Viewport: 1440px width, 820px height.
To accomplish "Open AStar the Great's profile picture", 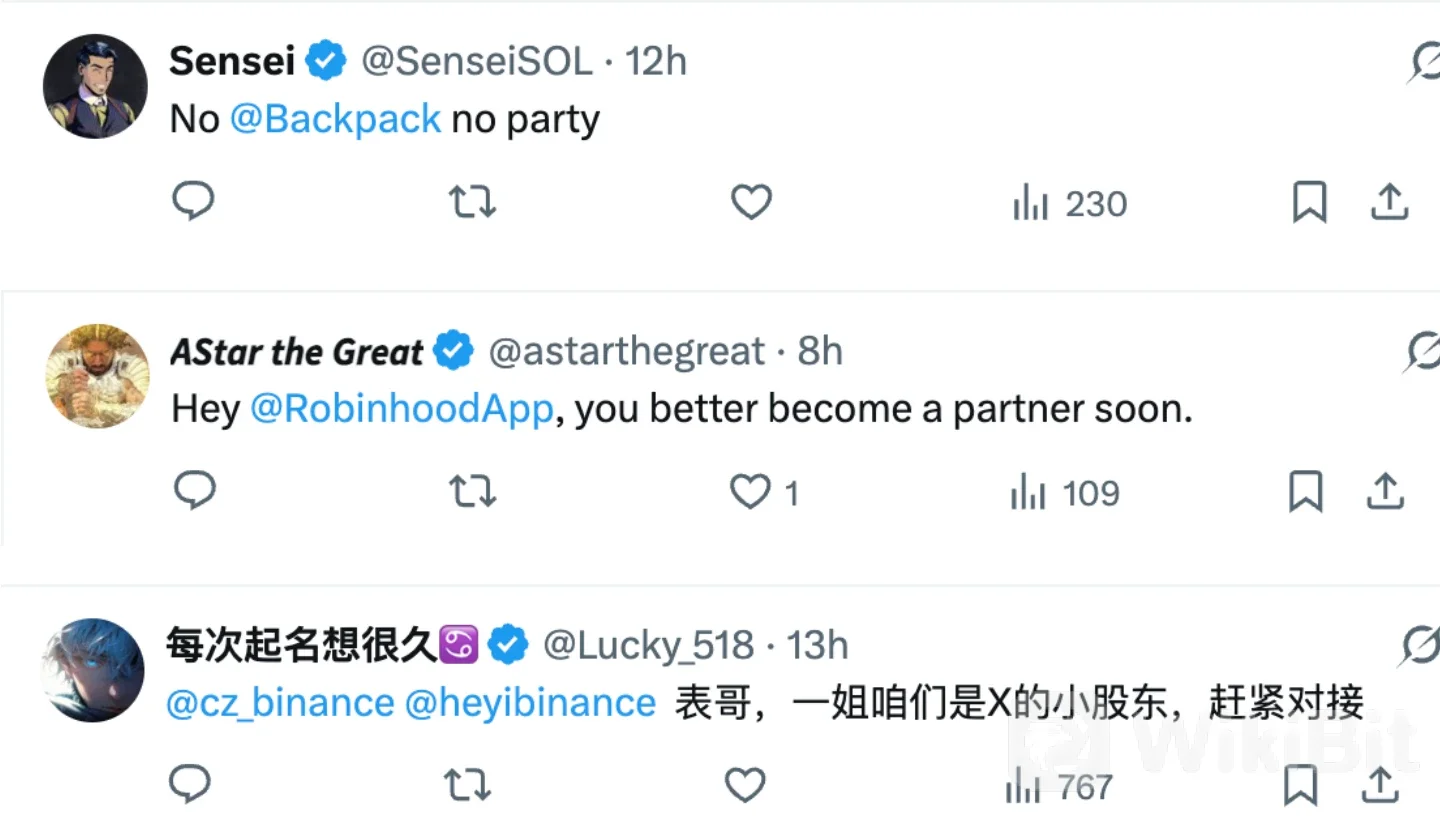I will pos(97,375).
